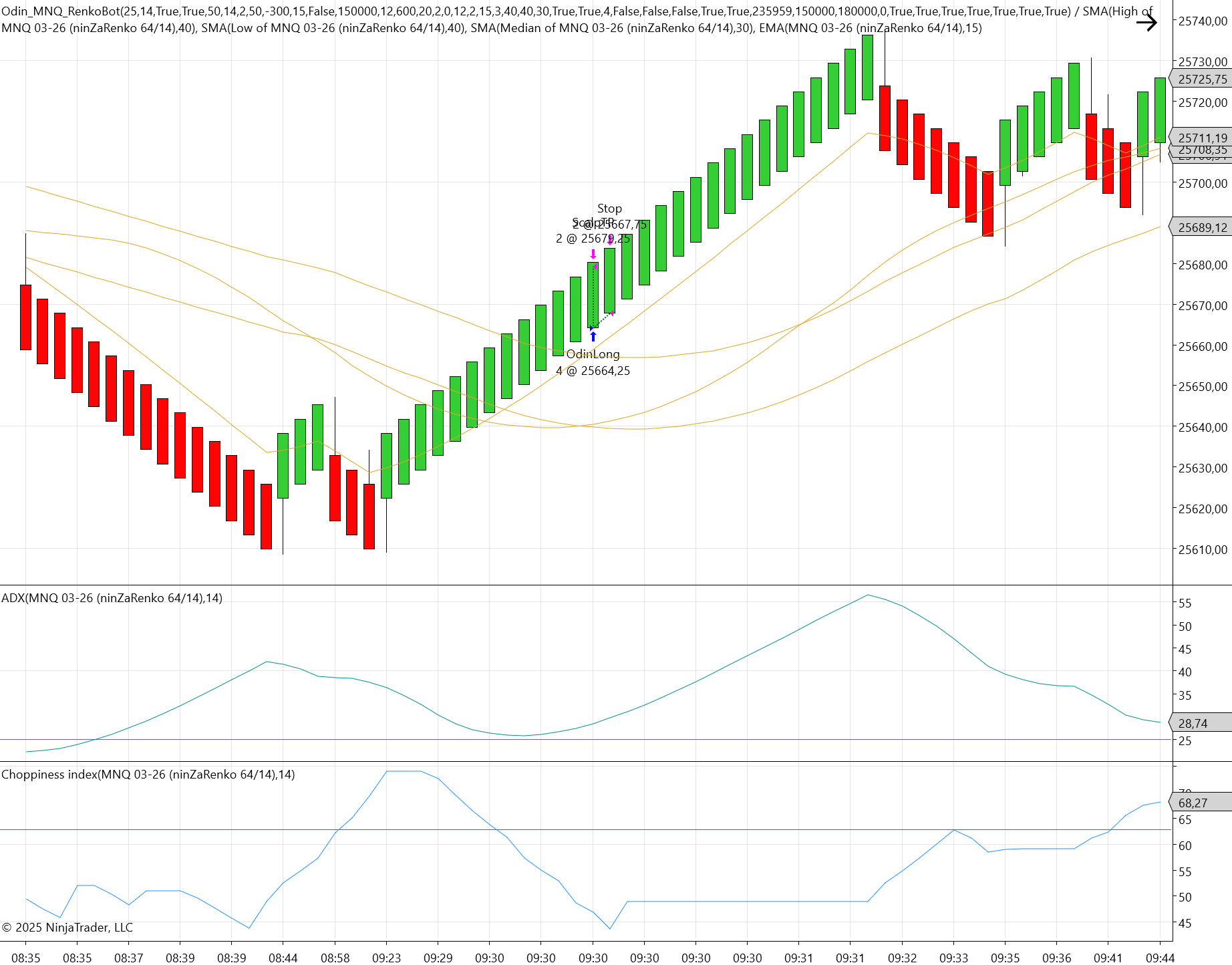Click the 09:23 time axis label
Image resolution: width=1232 pixels, height=965 pixels.
386,958
